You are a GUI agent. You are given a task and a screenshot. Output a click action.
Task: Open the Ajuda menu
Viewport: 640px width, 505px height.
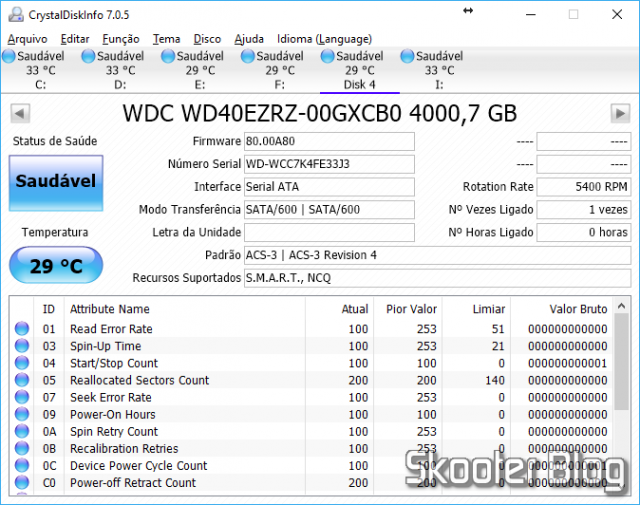point(249,39)
